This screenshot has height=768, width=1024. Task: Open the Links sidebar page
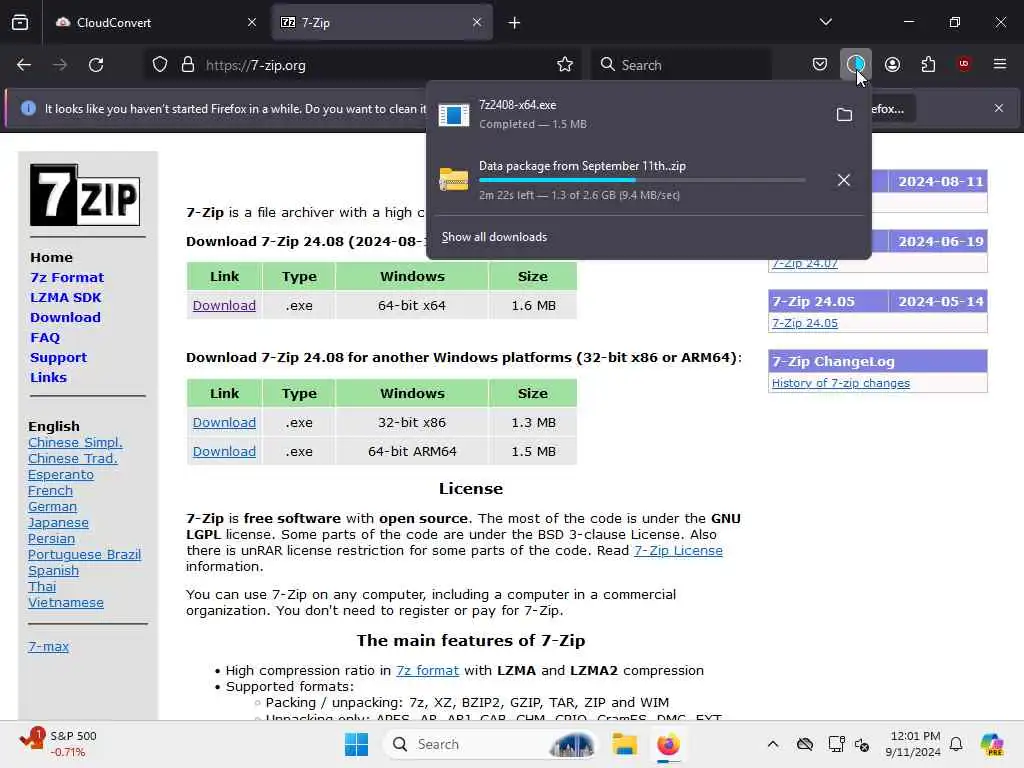(48, 377)
